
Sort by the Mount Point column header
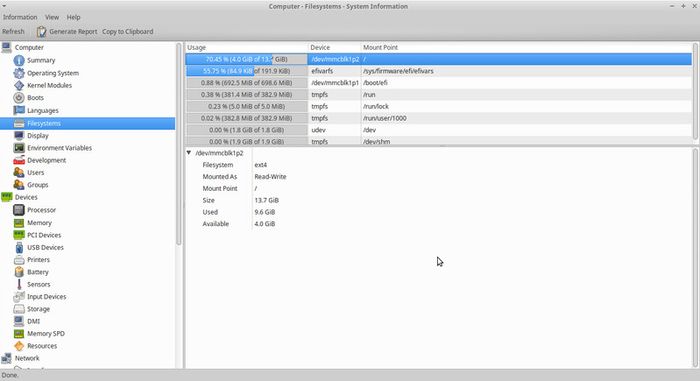point(526,47)
